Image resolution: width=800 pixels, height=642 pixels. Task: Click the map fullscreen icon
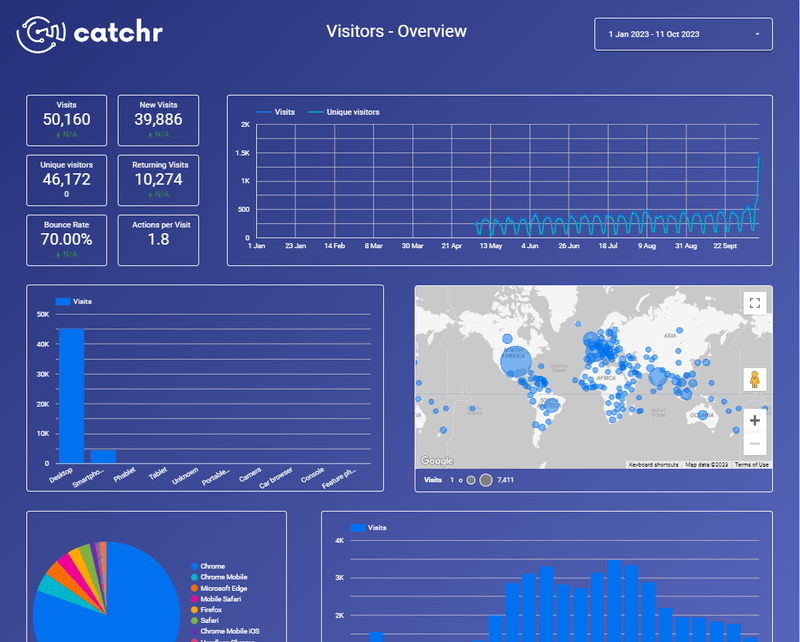(755, 303)
